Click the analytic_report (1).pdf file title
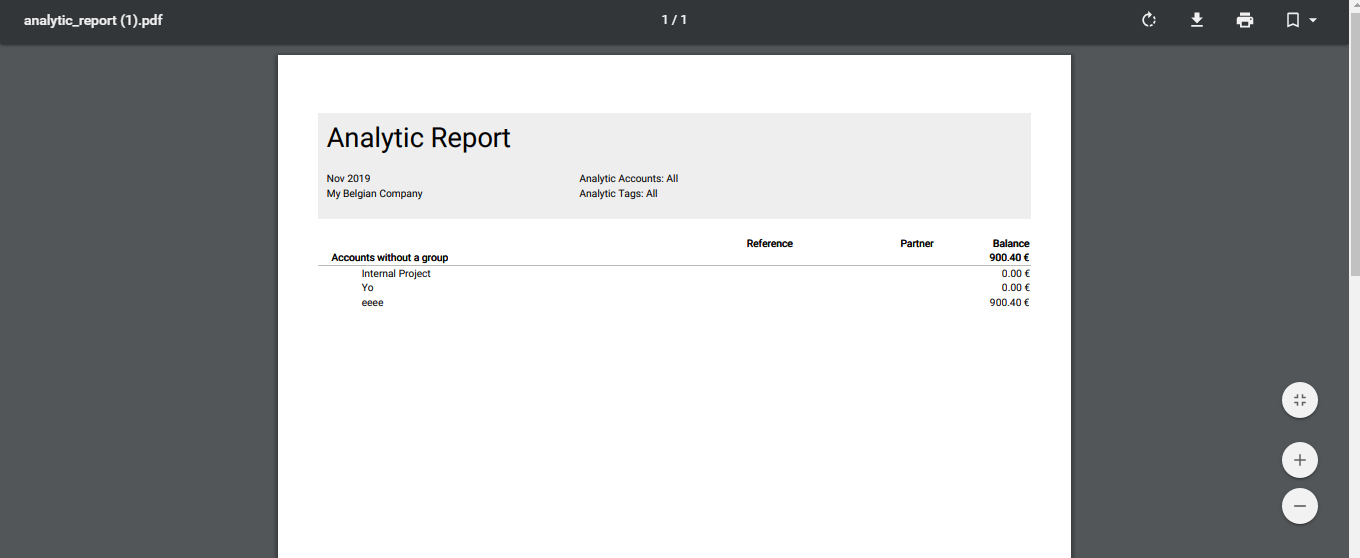Viewport: 1360px width, 558px height. coord(93,20)
